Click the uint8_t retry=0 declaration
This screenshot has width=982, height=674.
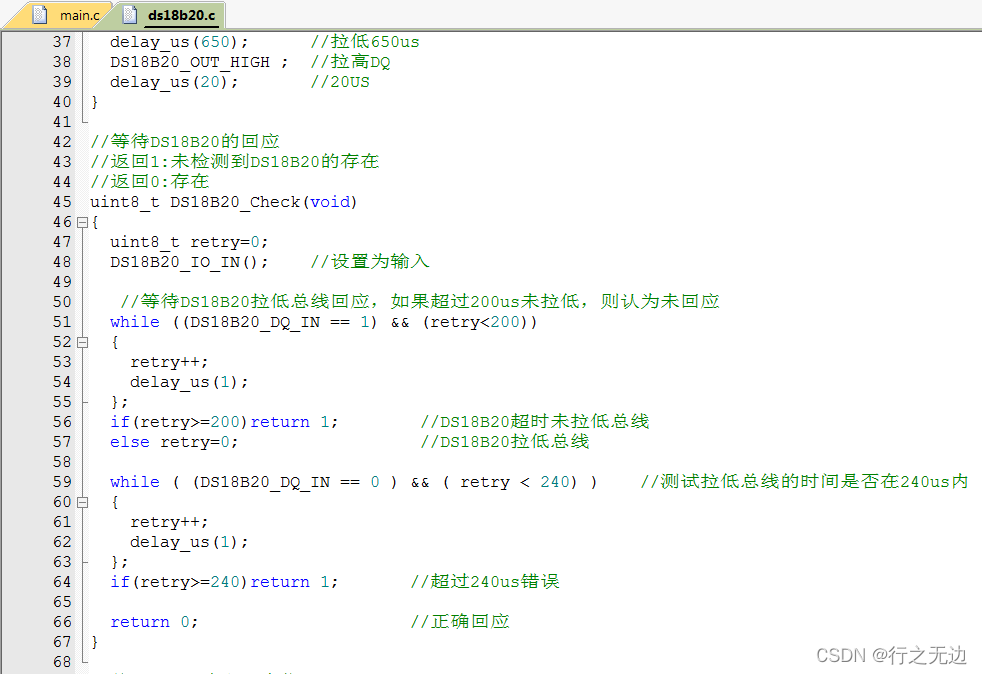point(189,242)
